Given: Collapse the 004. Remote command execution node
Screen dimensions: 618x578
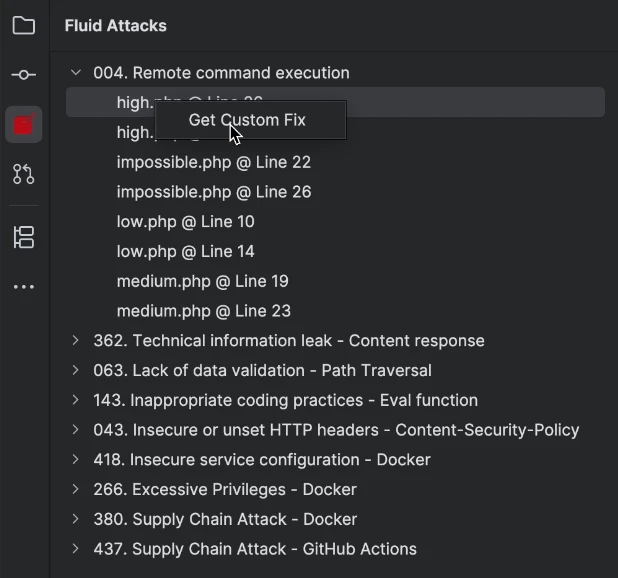Looking at the screenshot, I should [76, 72].
